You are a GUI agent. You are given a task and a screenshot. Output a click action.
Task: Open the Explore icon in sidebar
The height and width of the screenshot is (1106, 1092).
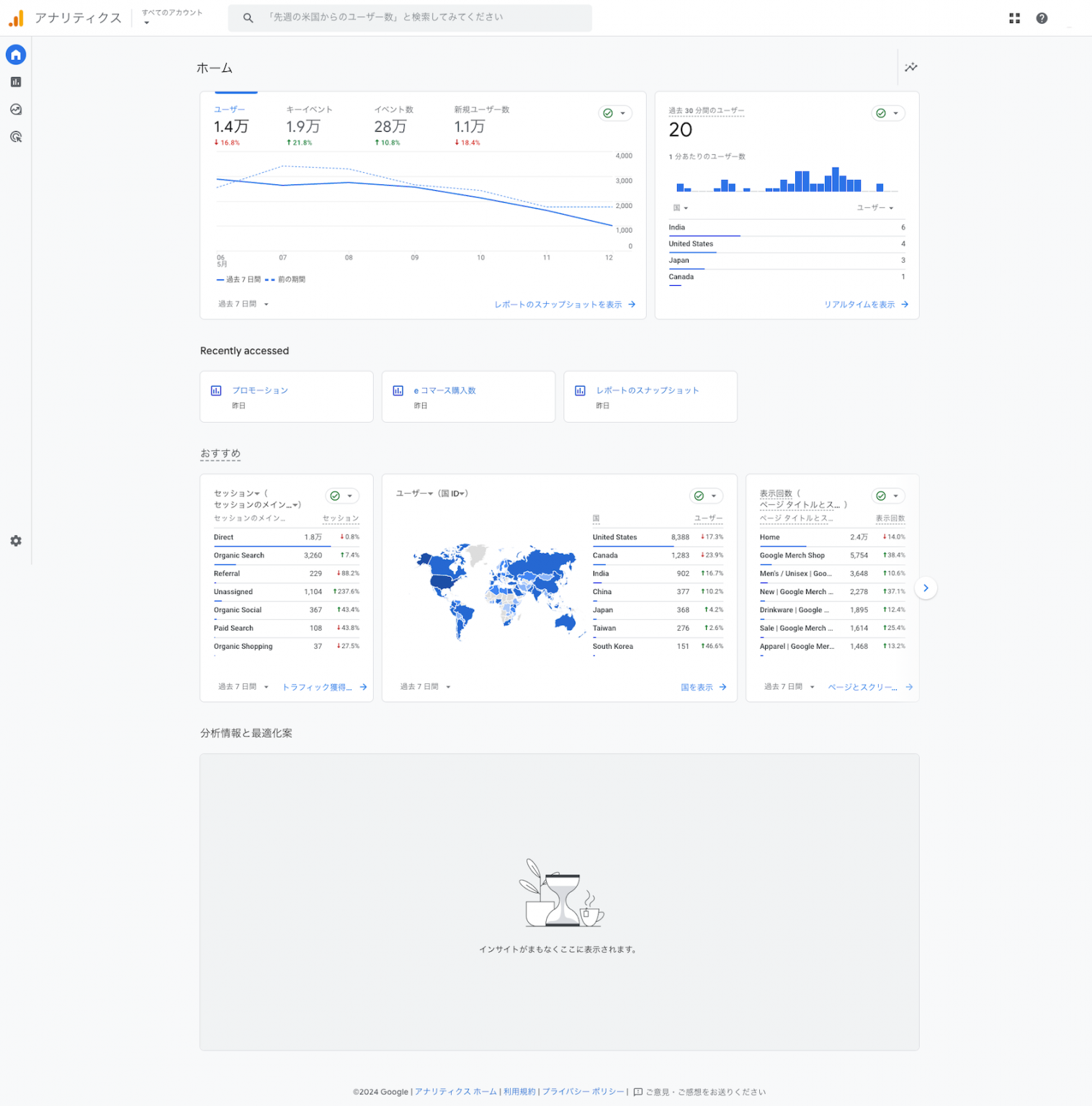(x=16, y=109)
